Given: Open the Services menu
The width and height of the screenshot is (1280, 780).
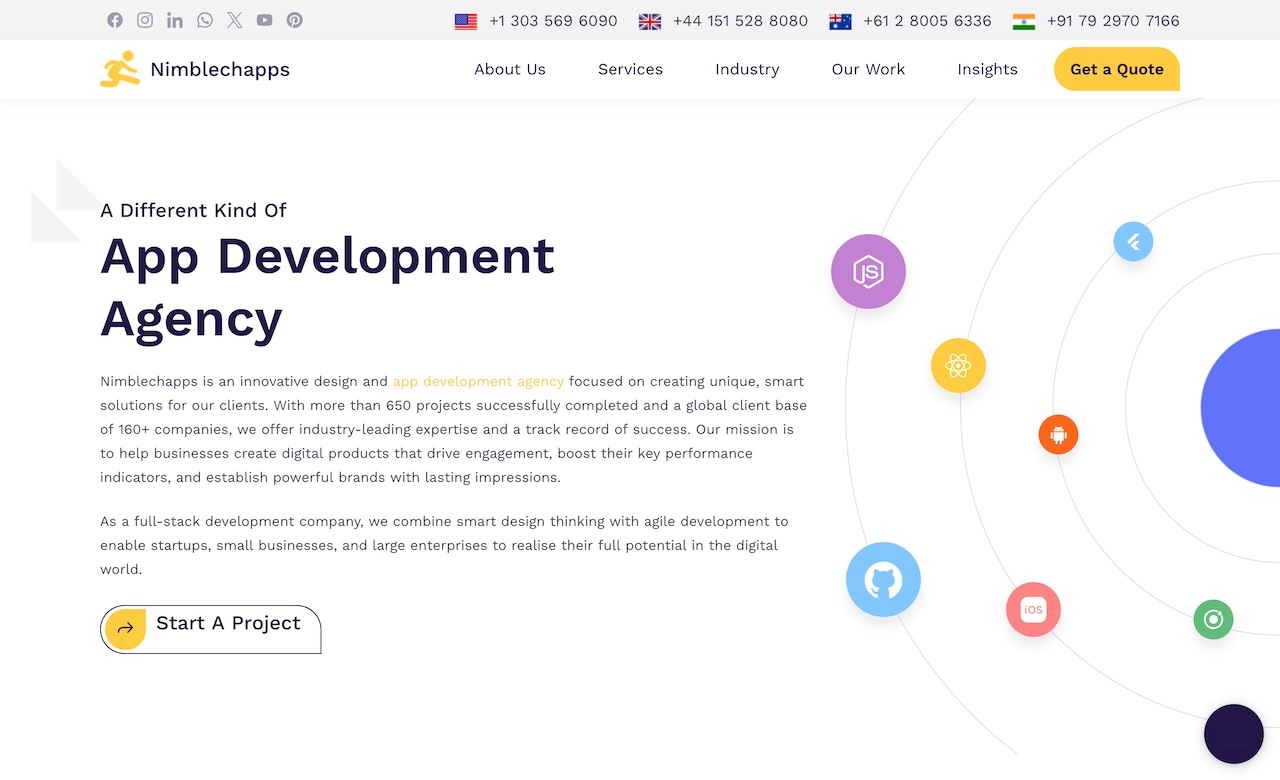Looking at the screenshot, I should pos(630,69).
